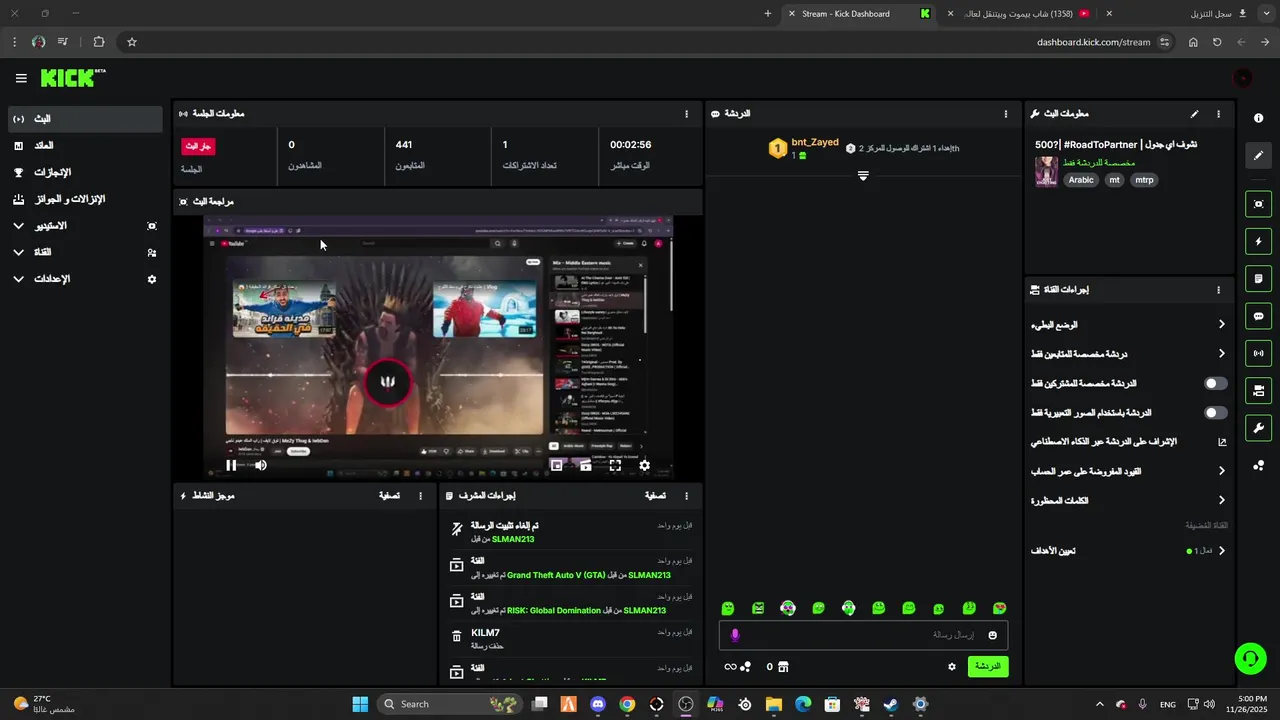
Task: Toggle subscribers-only chat switch
Action: pos(1215,383)
